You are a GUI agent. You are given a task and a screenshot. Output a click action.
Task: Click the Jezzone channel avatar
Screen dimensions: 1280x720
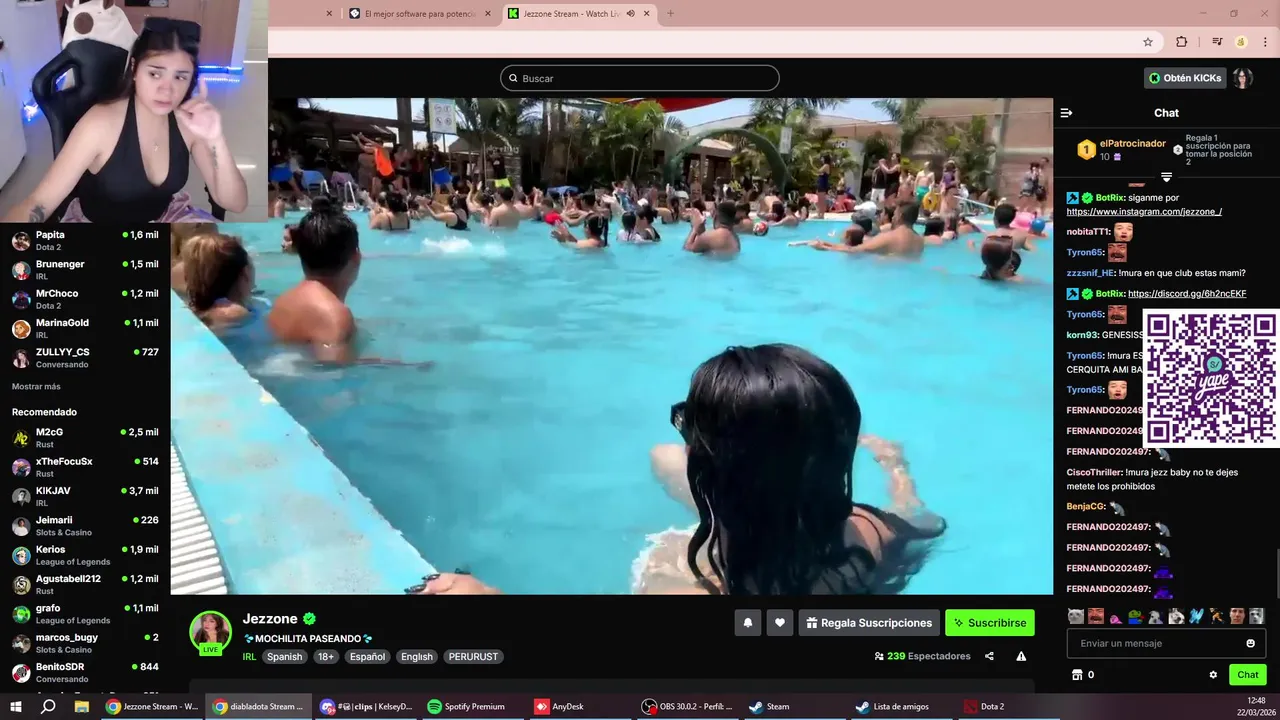(211, 632)
